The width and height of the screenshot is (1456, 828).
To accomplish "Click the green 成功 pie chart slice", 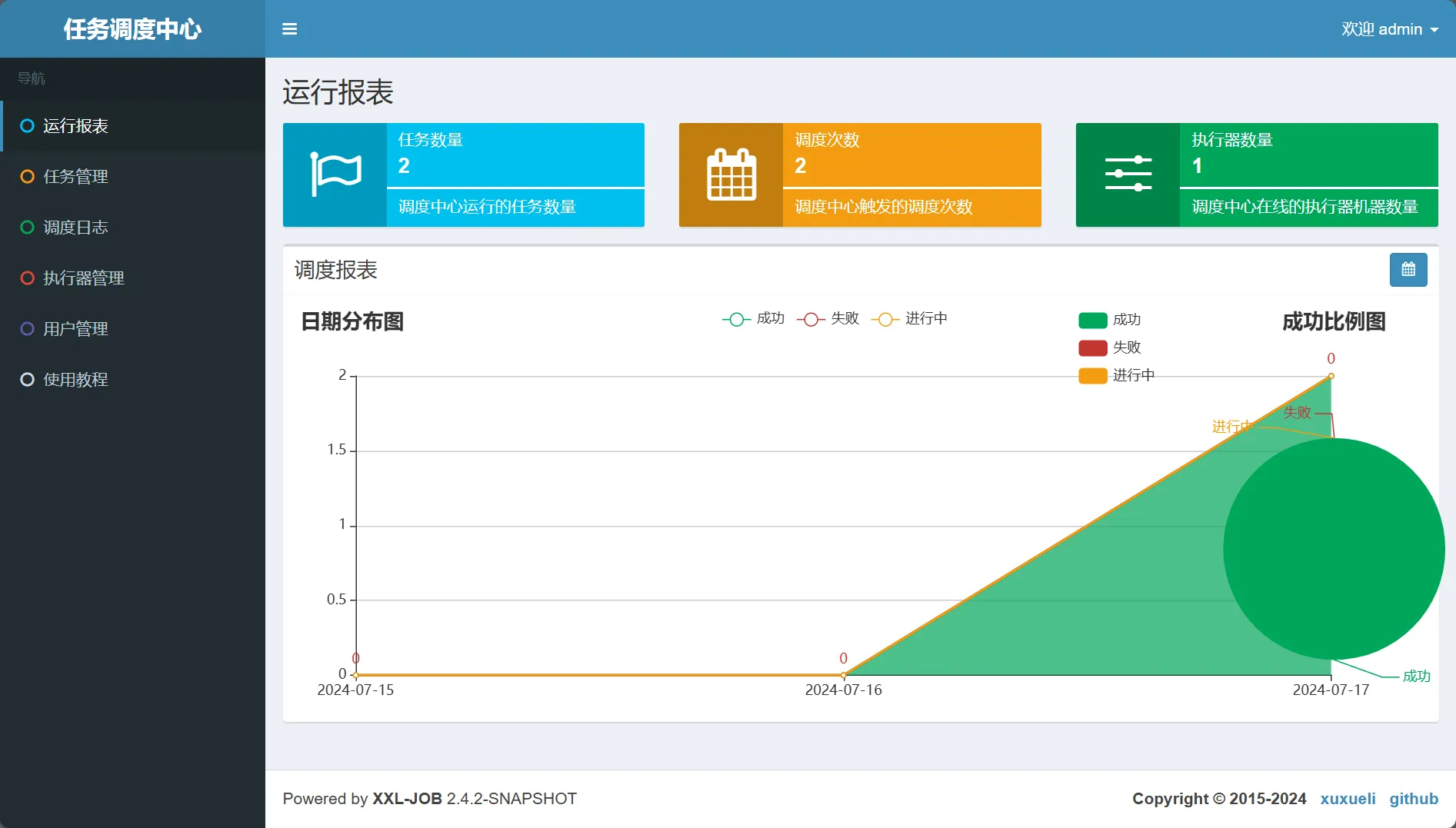I will 1334,549.
